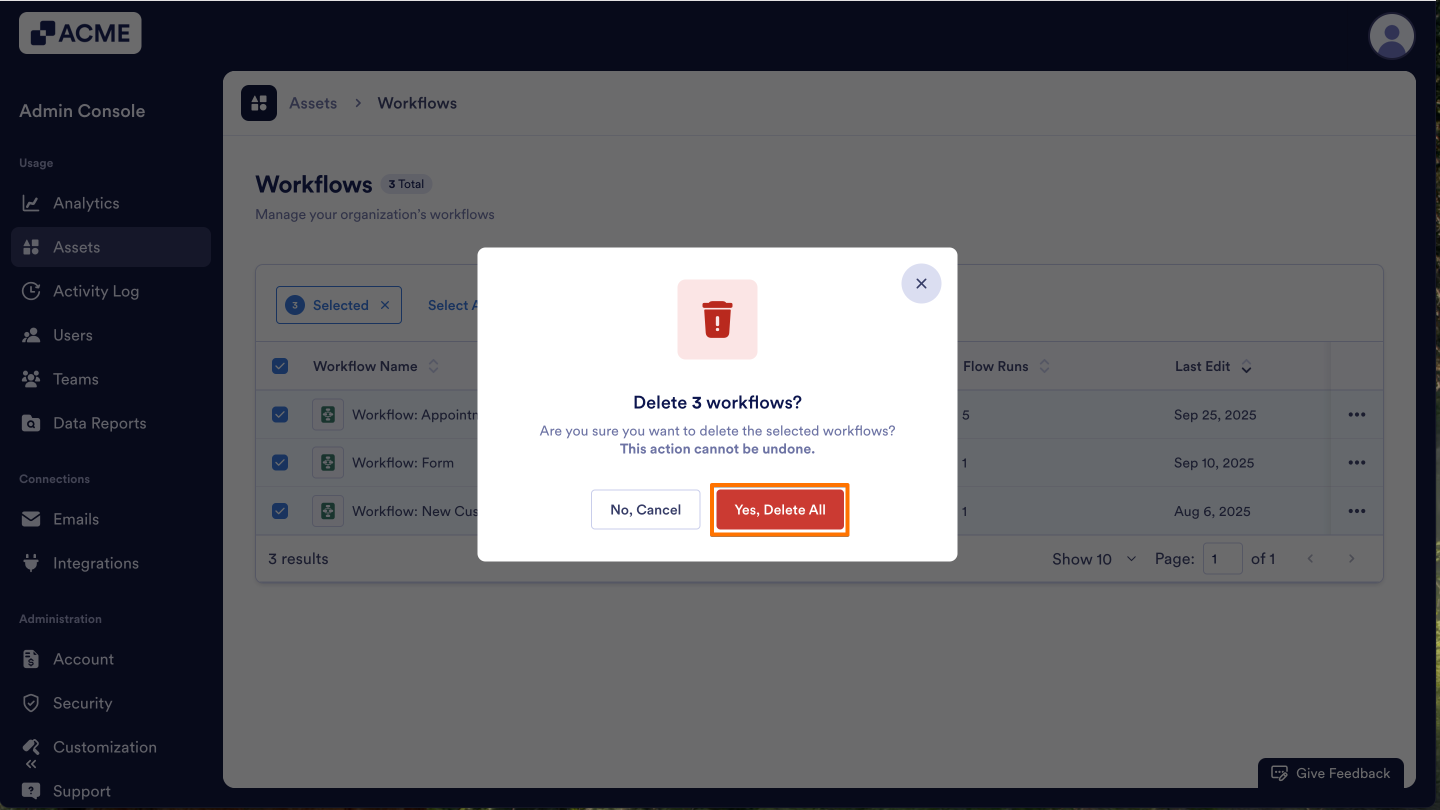This screenshot has width=1440, height=810.
Task: Open the ellipsis actions menu for Workflow: Appointment
Action: click(1356, 414)
